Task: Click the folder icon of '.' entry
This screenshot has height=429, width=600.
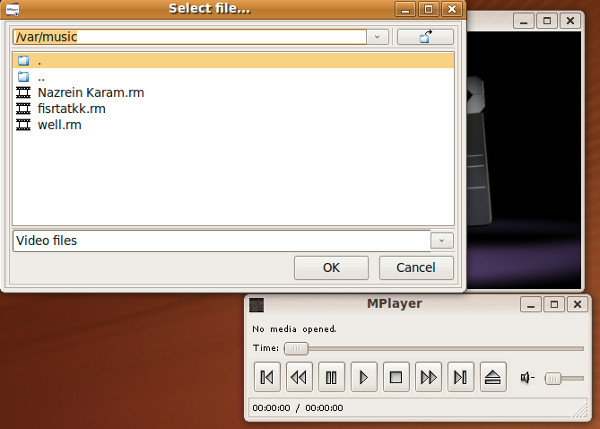Action: point(24,61)
